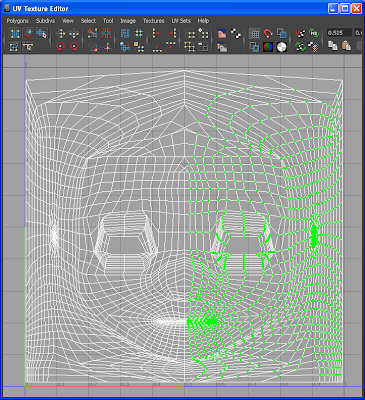
Task: Display the alpha channel
Action: pos(282,47)
